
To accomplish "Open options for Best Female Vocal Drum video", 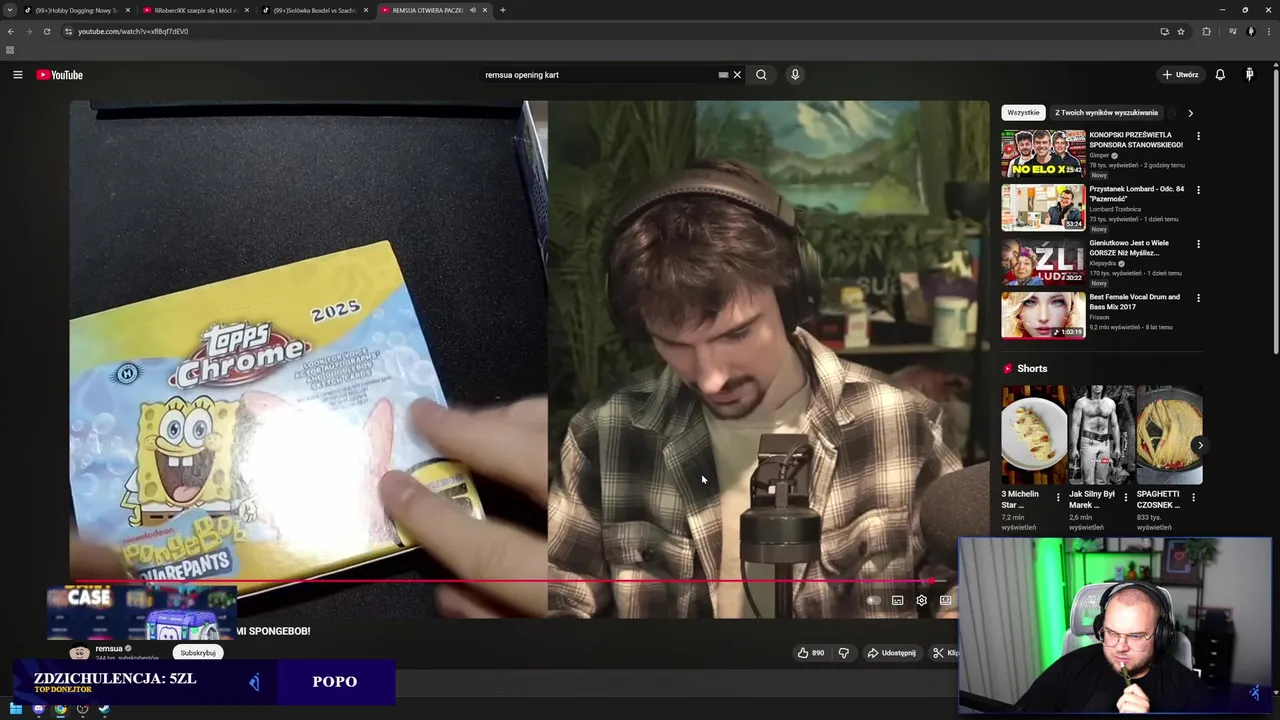I will point(1198,298).
